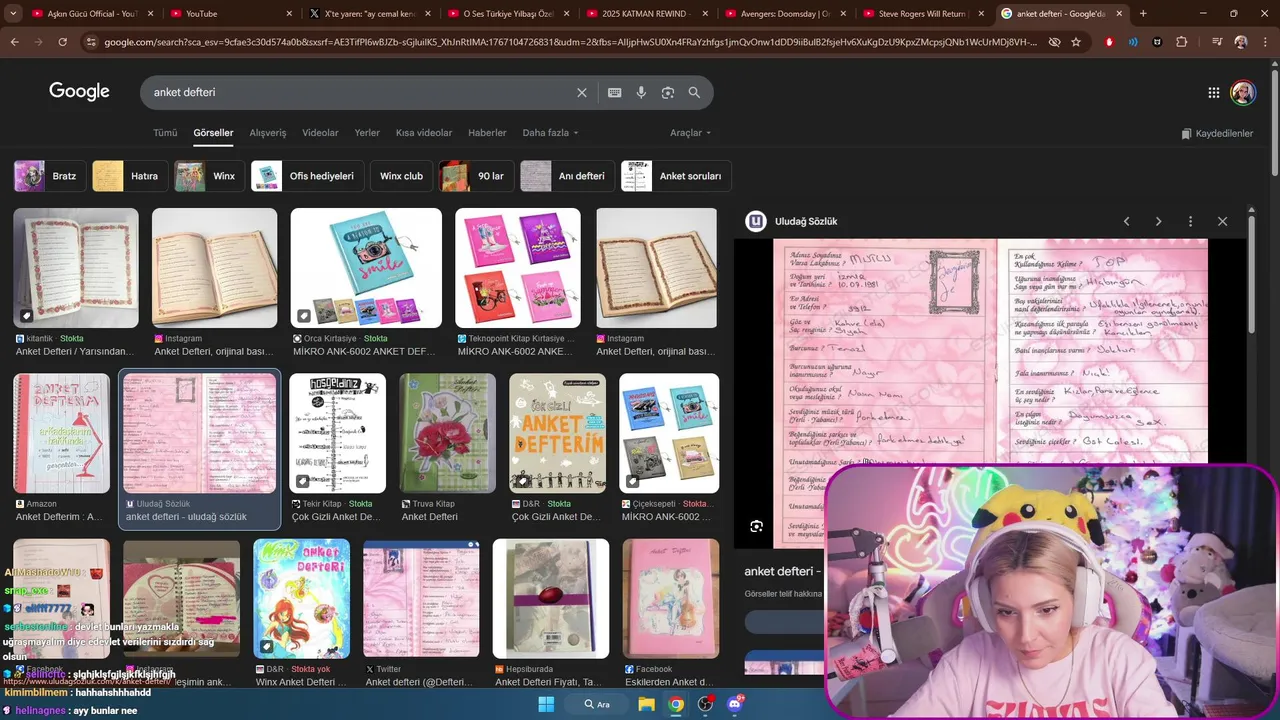Open File Explorer from taskbar
The width and height of the screenshot is (1280, 720).
tap(647, 704)
